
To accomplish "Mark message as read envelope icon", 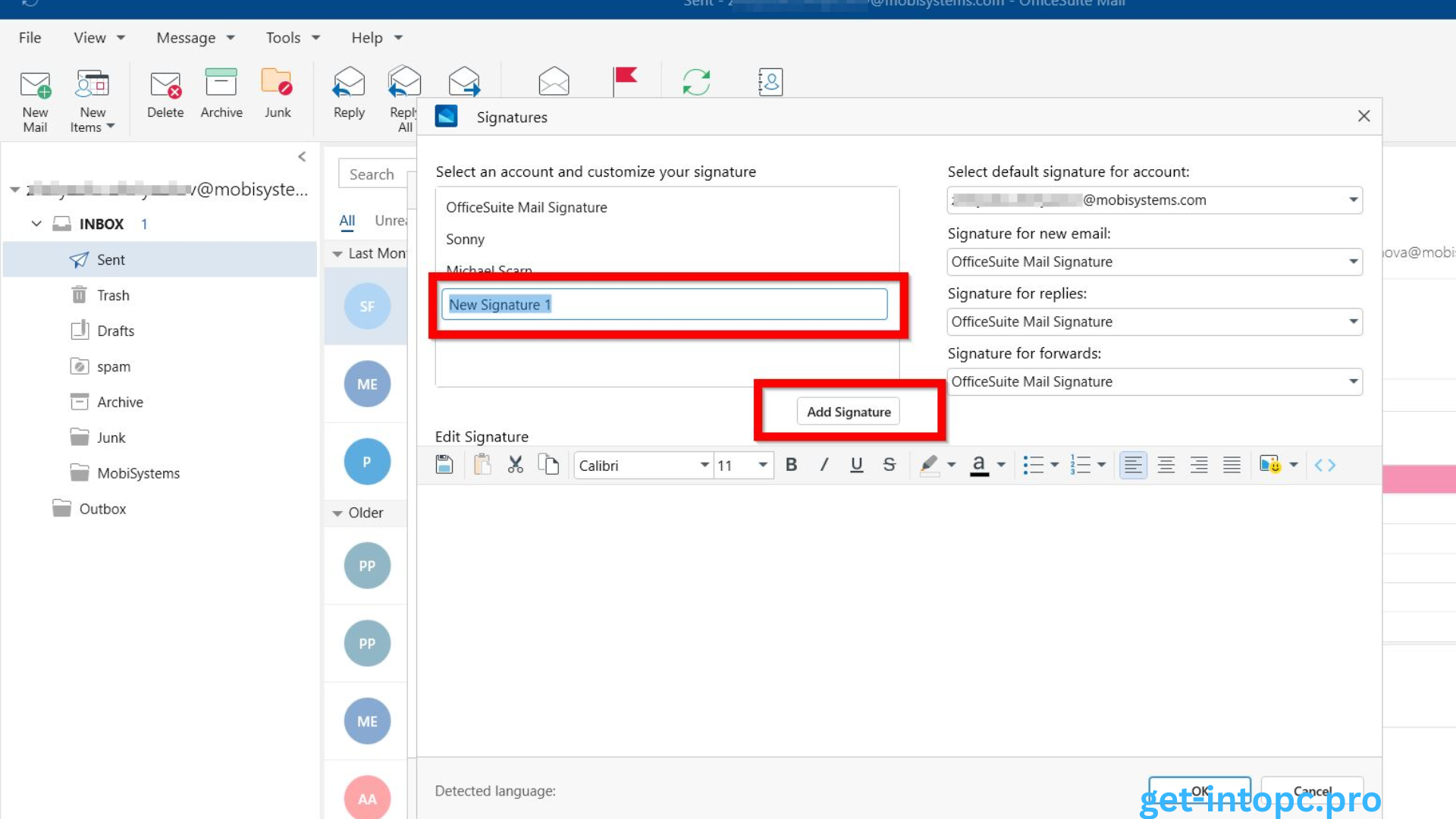I will click(554, 81).
